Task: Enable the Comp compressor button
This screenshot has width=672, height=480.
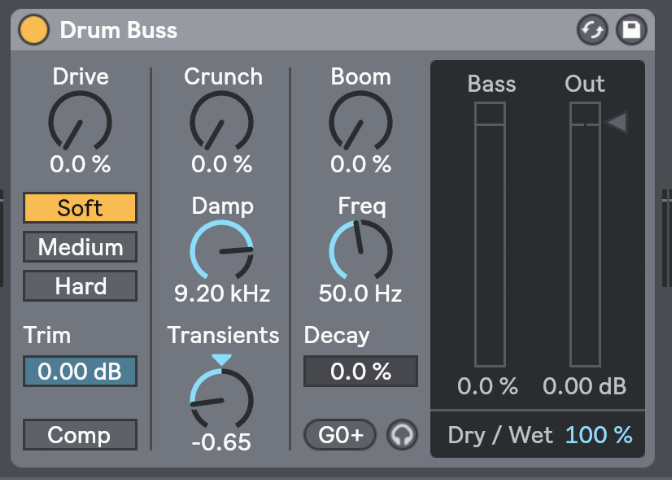Action: (80, 435)
